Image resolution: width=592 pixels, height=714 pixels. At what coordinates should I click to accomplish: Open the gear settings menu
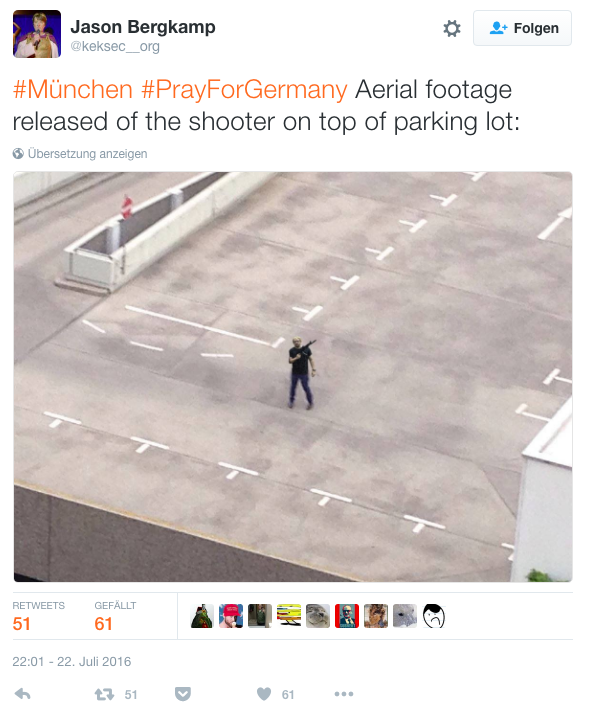452,28
